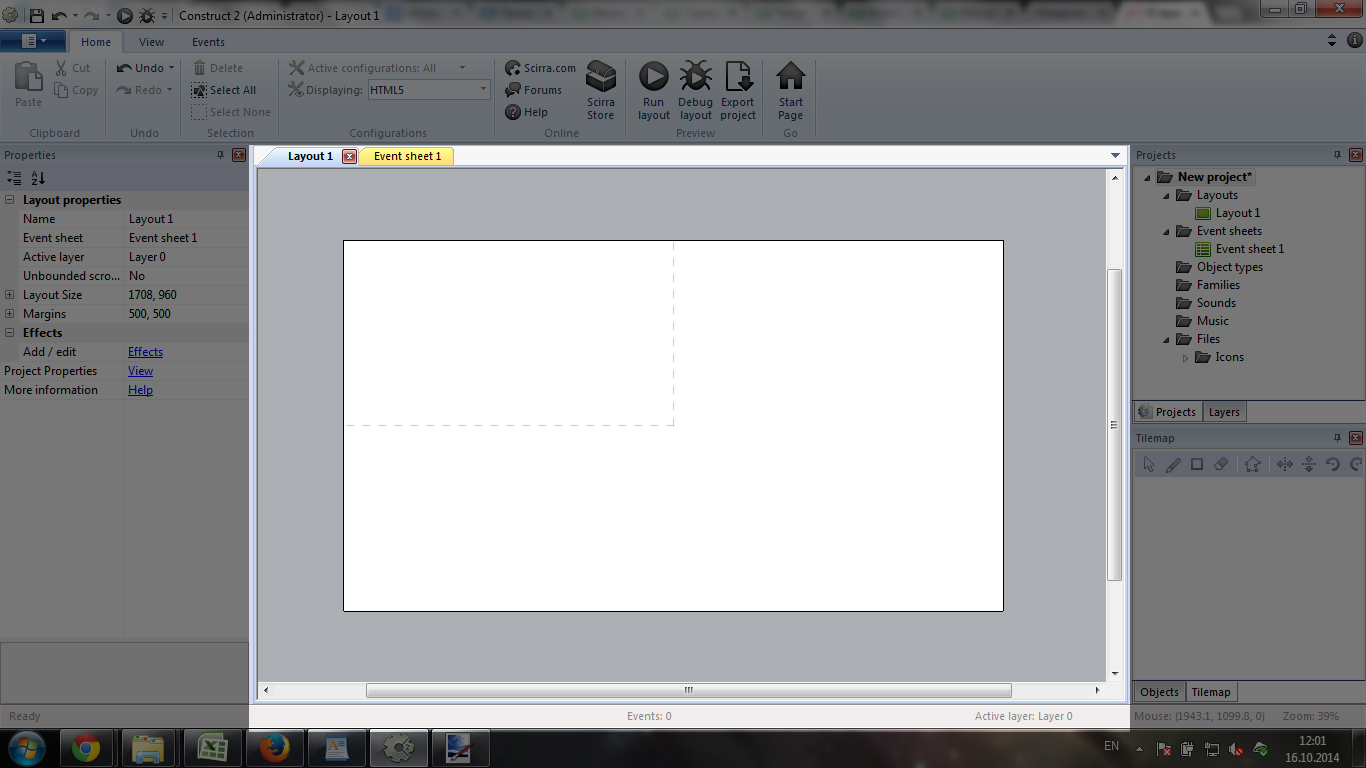Viewport: 1366px width, 768px height.
Task: Switch to the View ribbon tab
Action: point(152,42)
